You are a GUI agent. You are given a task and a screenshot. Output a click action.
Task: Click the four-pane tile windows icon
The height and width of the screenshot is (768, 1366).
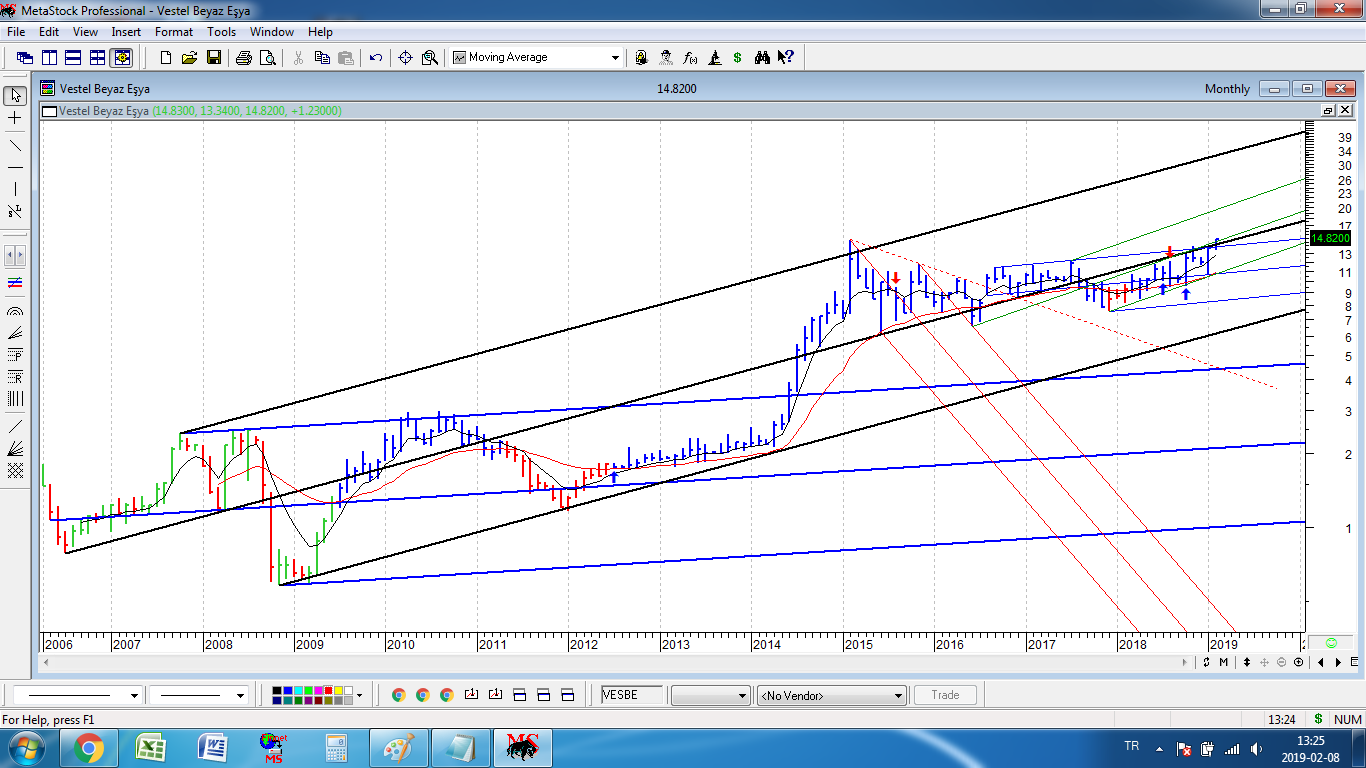click(97, 58)
